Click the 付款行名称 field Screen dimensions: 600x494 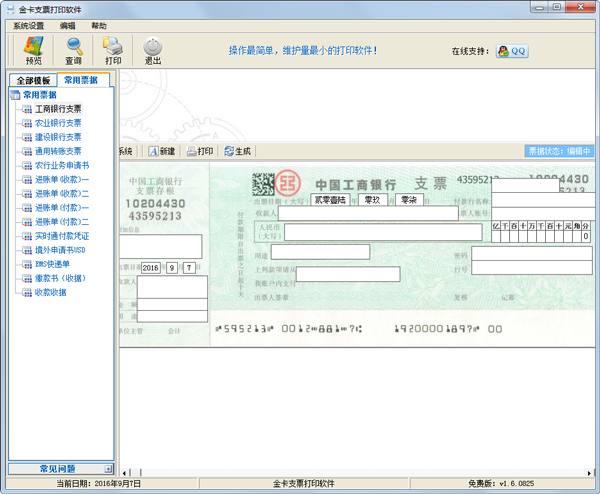543,200
